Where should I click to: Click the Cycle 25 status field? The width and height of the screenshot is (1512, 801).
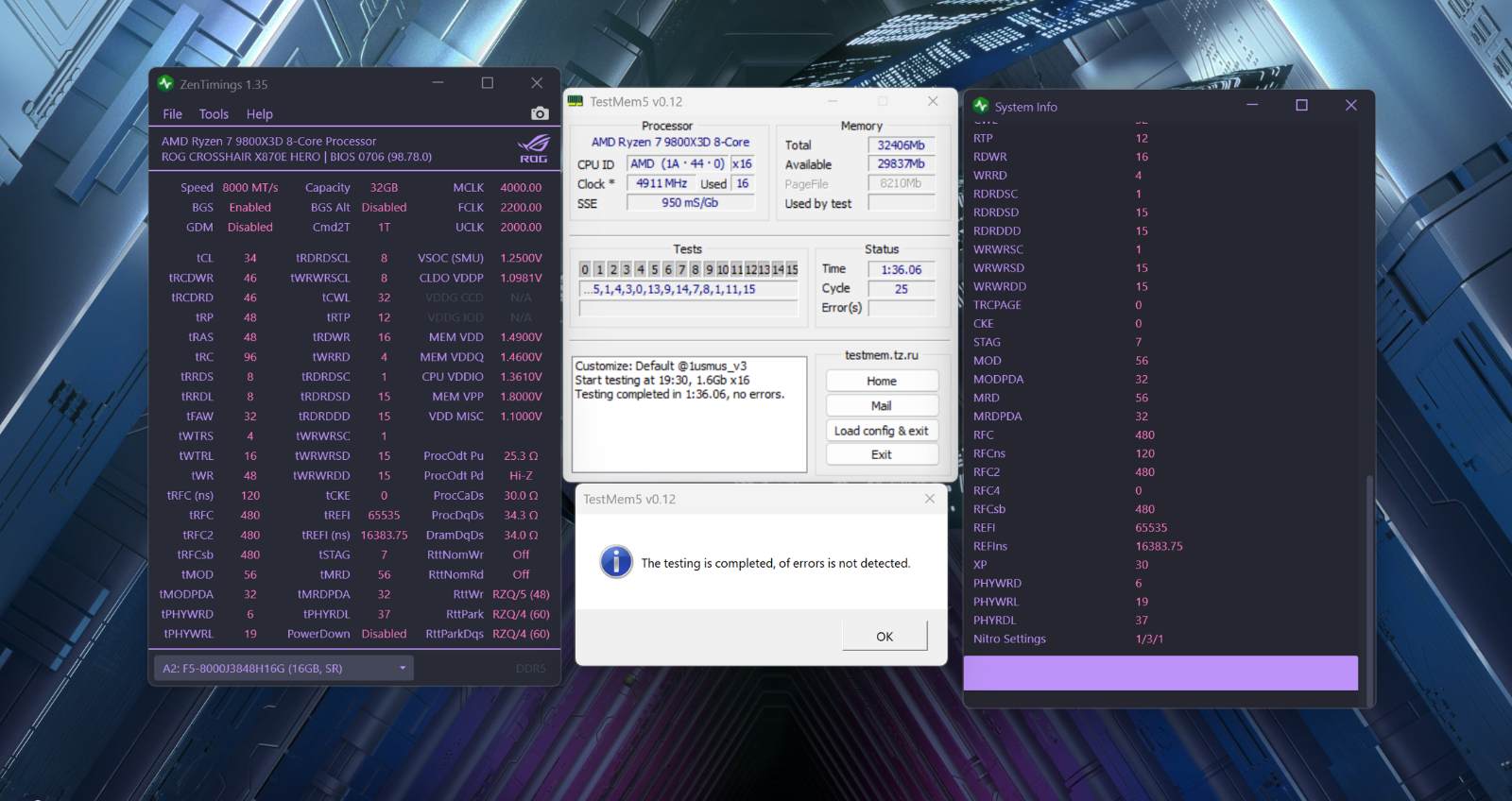point(902,289)
